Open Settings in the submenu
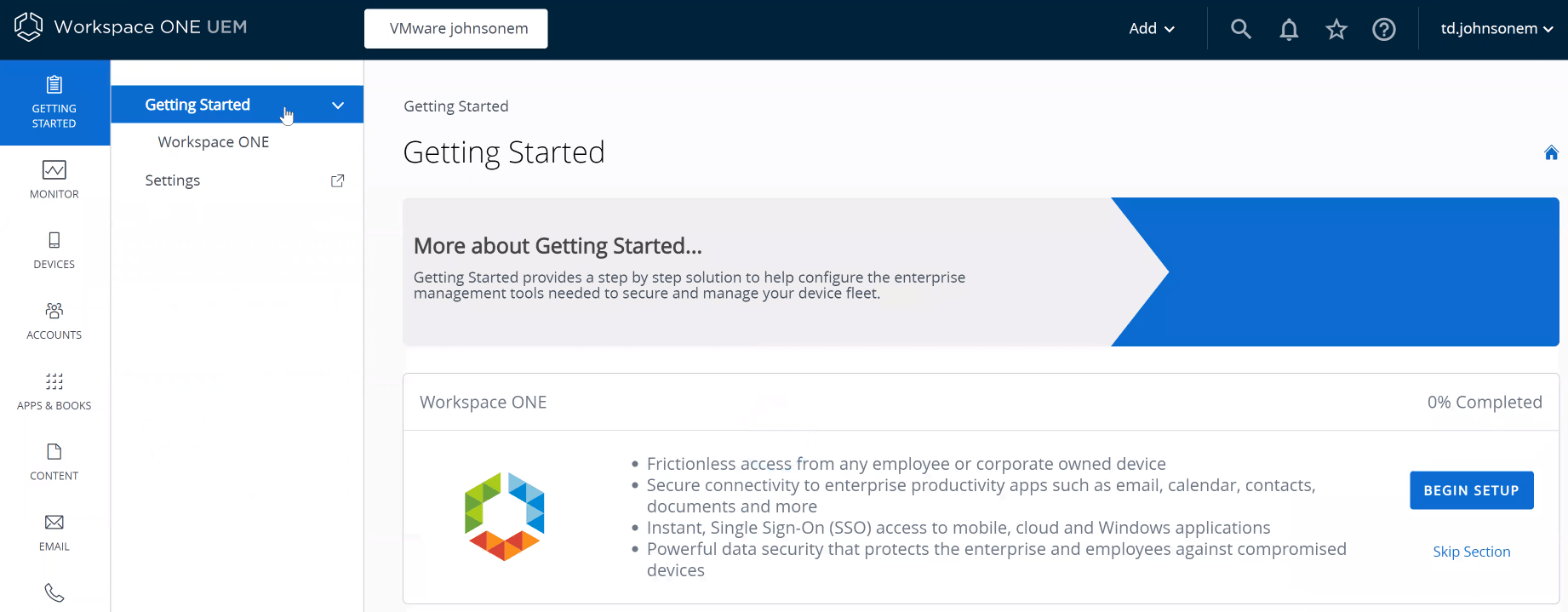The height and width of the screenshot is (612, 1568). (173, 180)
